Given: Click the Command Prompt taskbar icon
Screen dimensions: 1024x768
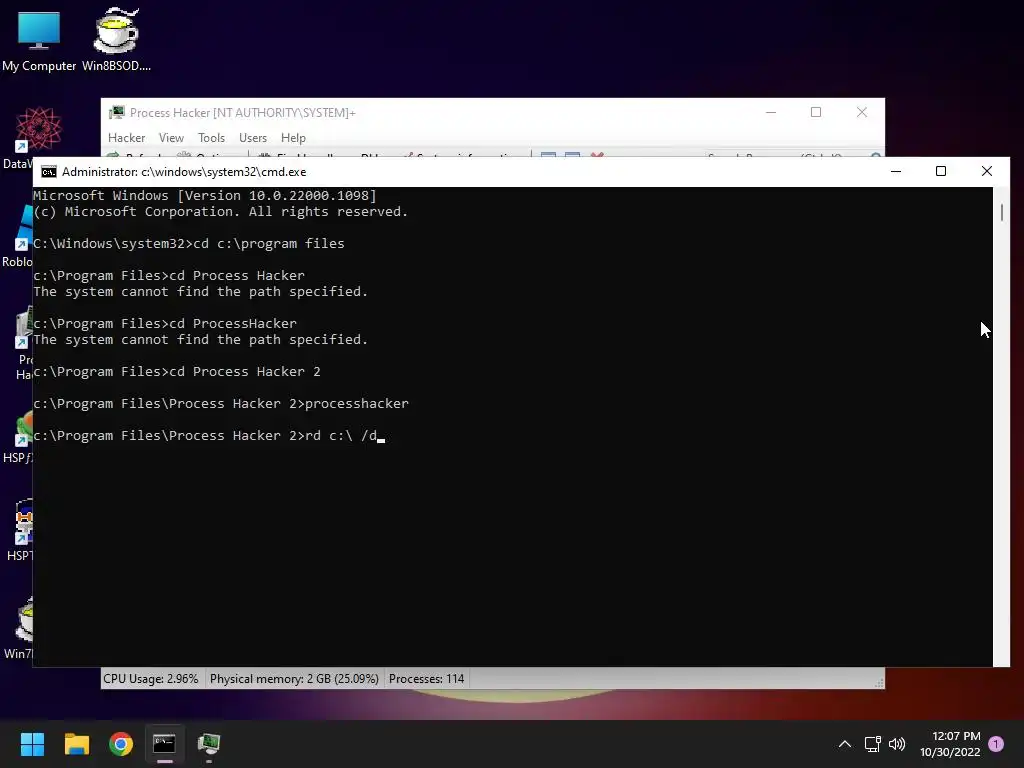Looking at the screenshot, I should click(x=165, y=744).
